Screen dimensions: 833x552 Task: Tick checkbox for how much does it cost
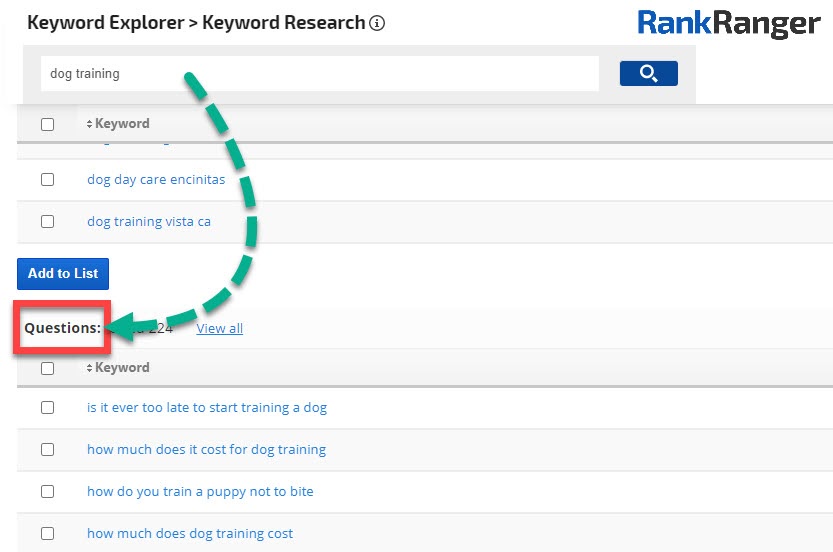point(47,450)
